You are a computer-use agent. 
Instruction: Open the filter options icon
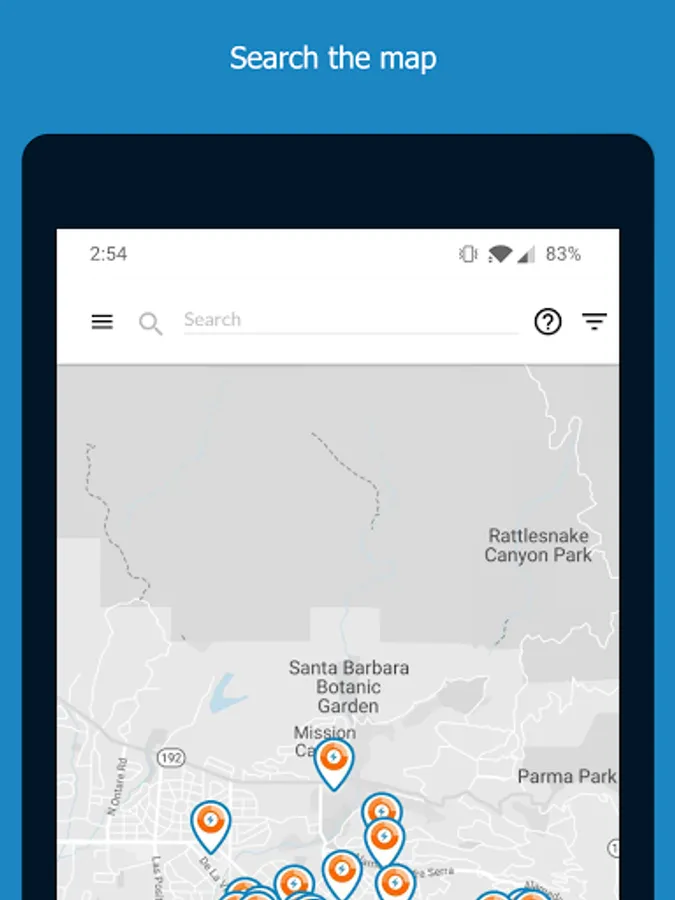tap(594, 321)
